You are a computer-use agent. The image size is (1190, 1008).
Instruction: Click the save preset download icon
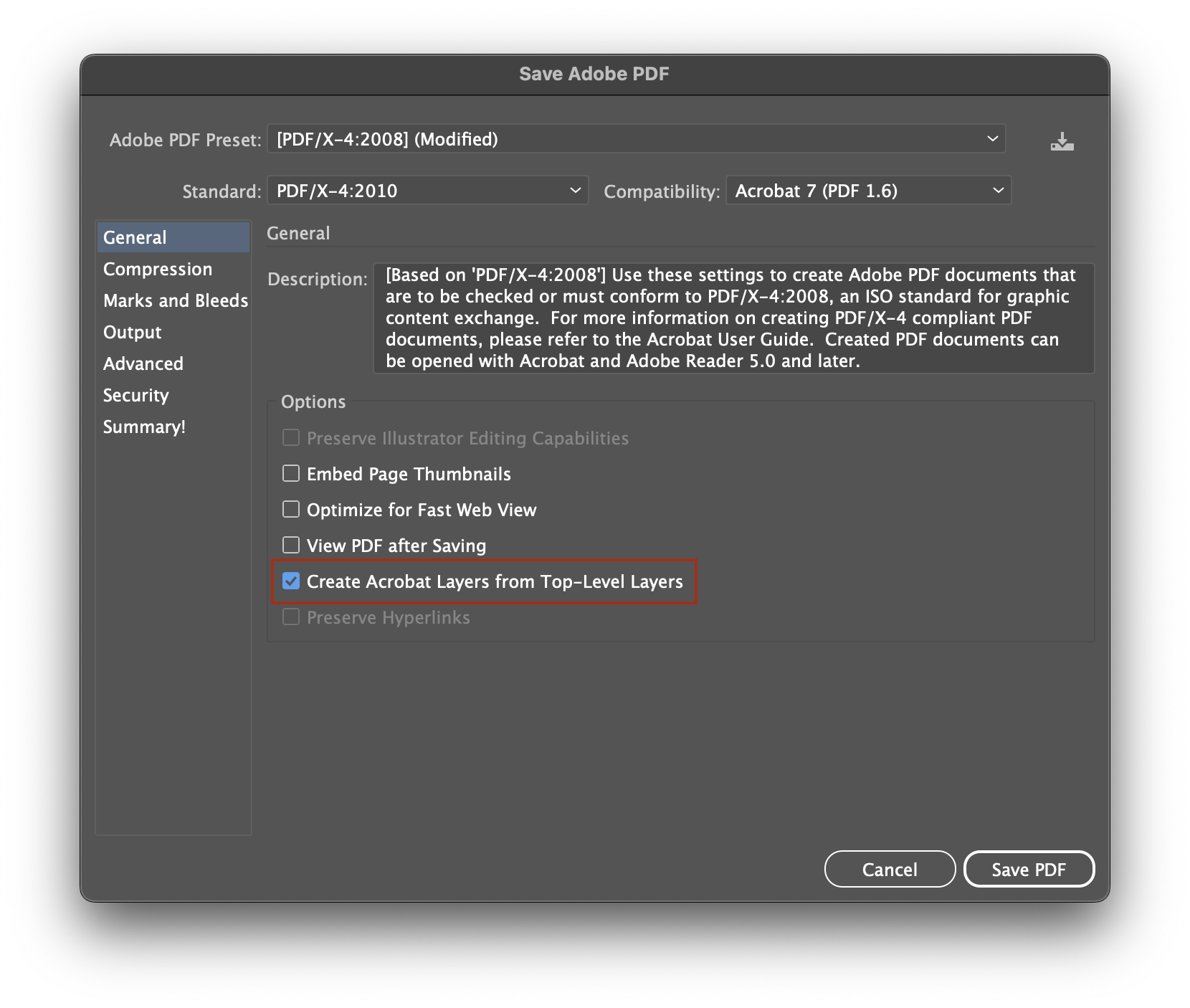coord(1062,141)
